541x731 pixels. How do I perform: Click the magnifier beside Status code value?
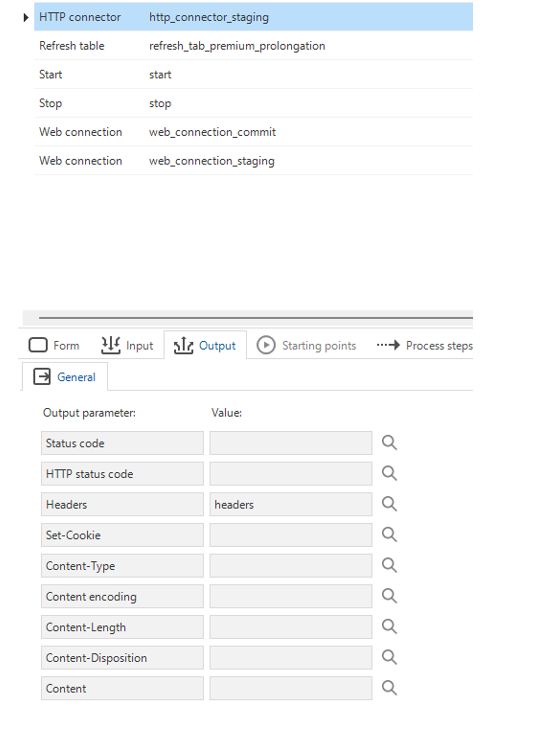point(389,443)
